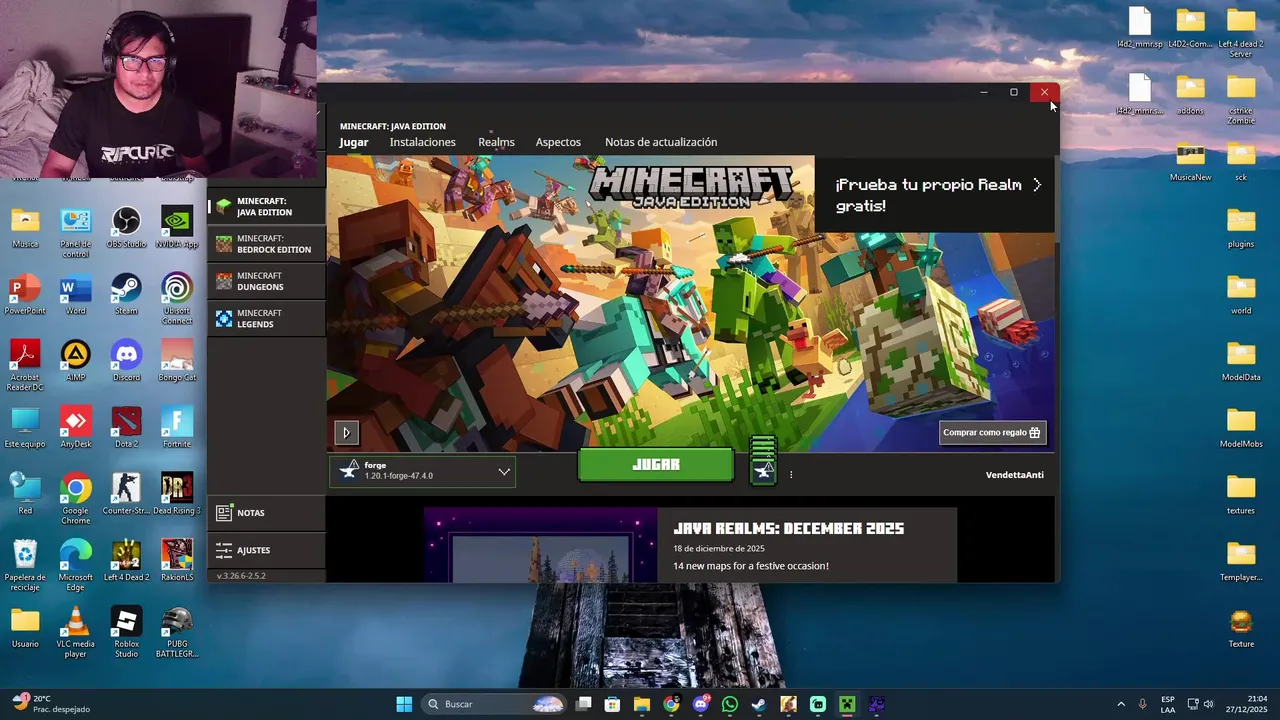1280x720 pixels.
Task: Open Java Realms: December 2025 news headline
Action: 788,528
